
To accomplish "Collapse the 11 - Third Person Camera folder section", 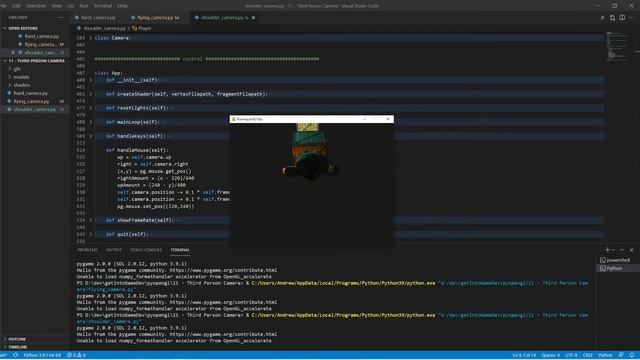I will tap(36, 61).
